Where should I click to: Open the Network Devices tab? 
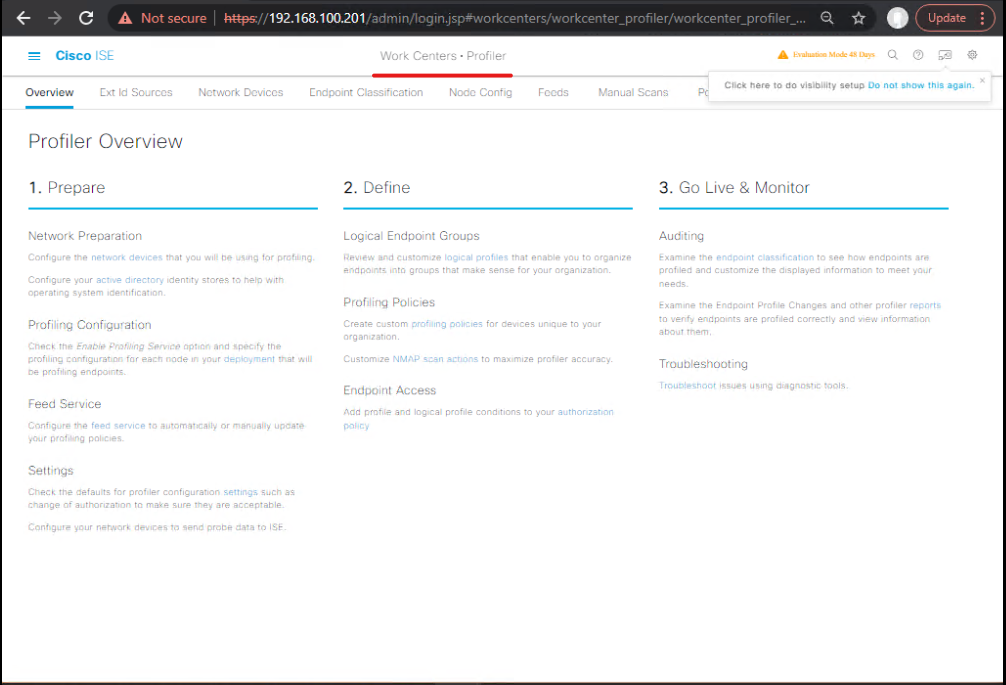point(241,92)
